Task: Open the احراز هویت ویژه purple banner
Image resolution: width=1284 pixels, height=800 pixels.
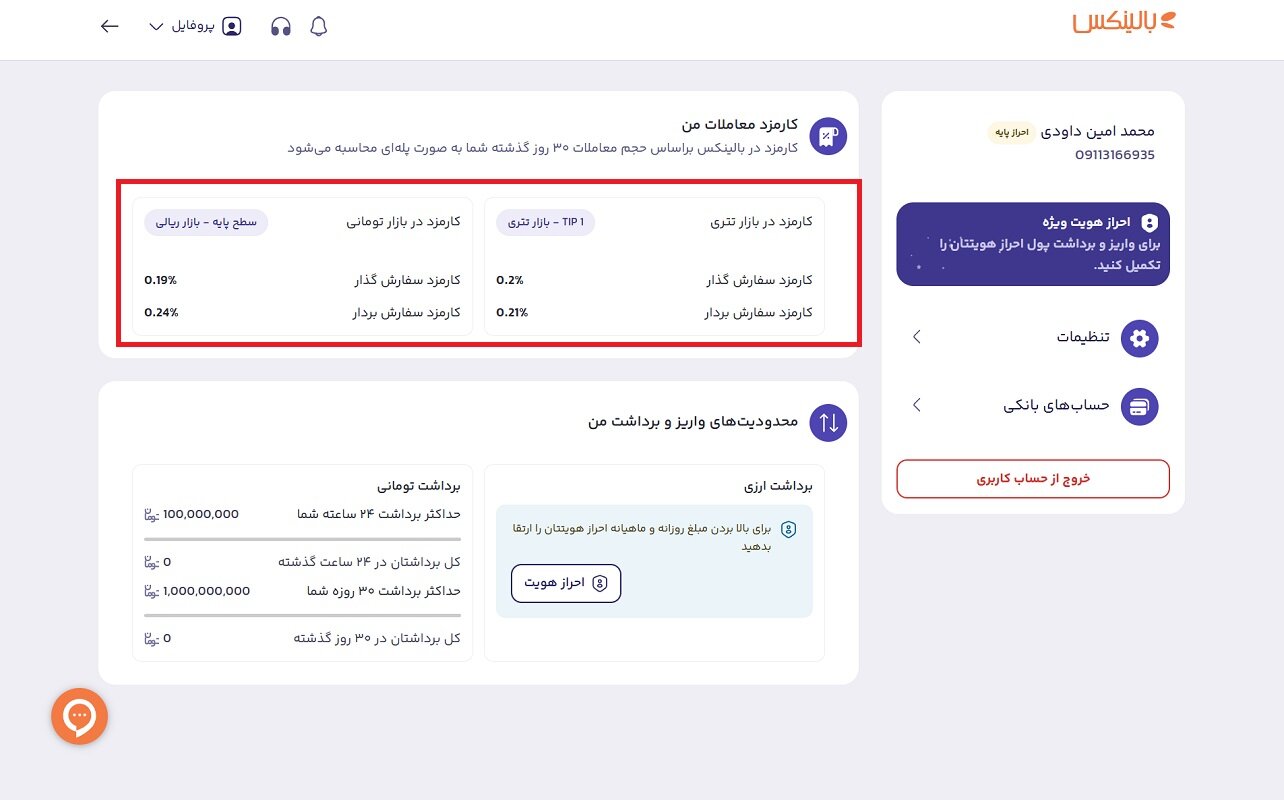Action: pos(1033,243)
